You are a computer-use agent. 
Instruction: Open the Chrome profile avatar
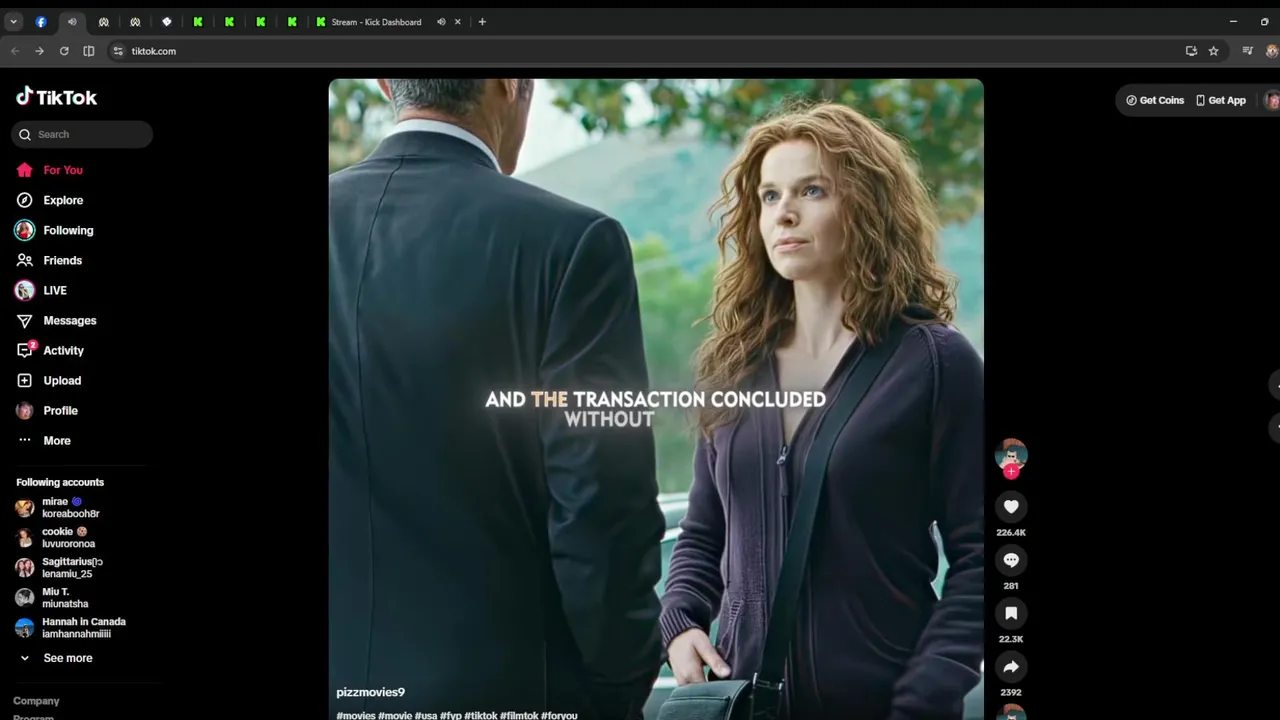tap(1272, 51)
